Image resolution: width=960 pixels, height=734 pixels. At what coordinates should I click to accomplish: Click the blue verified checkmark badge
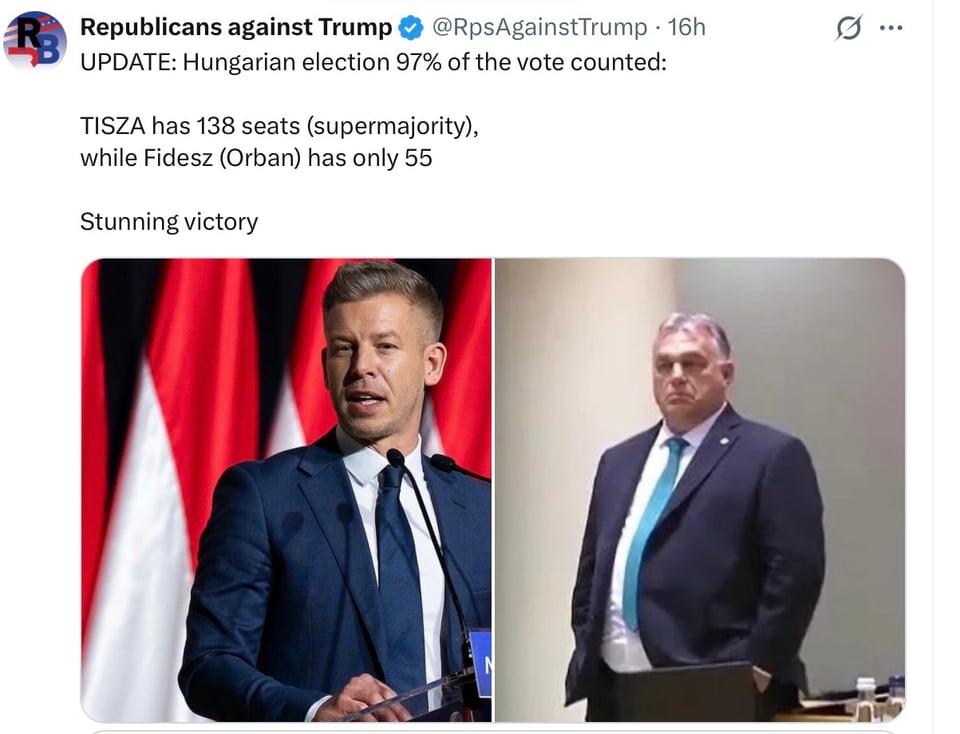pyautogui.click(x=409, y=26)
